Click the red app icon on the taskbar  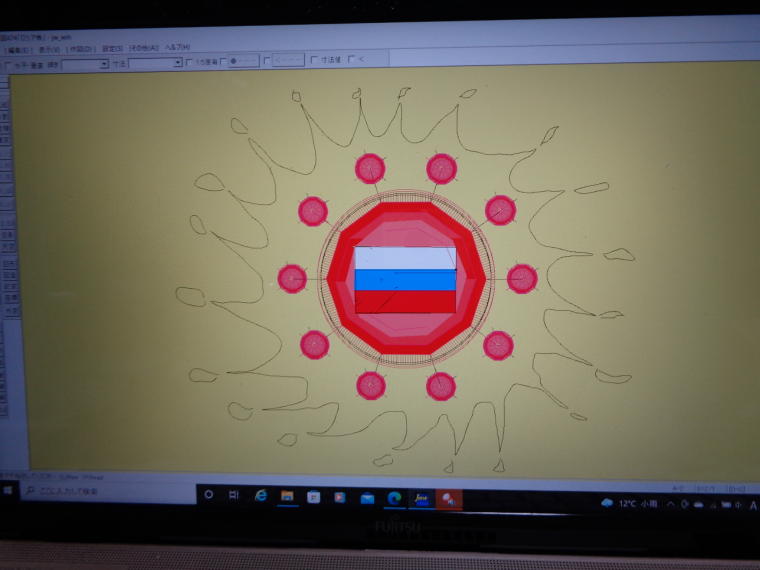tap(449, 499)
